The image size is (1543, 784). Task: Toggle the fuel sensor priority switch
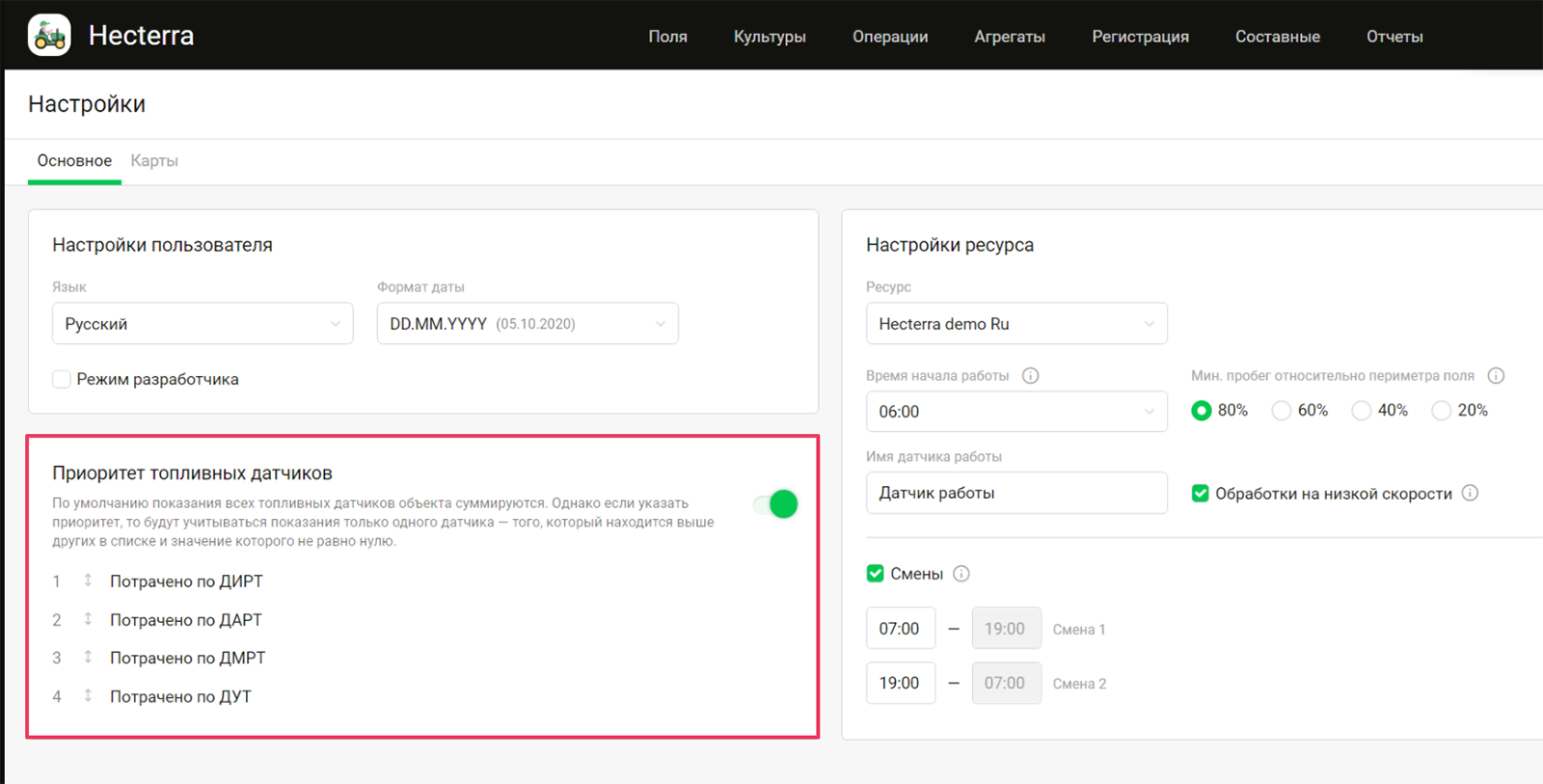click(x=776, y=503)
